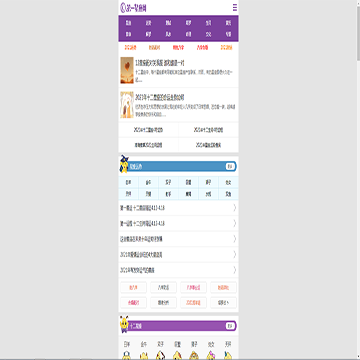Click the Gemini cartoon icon

[x=160, y=356]
